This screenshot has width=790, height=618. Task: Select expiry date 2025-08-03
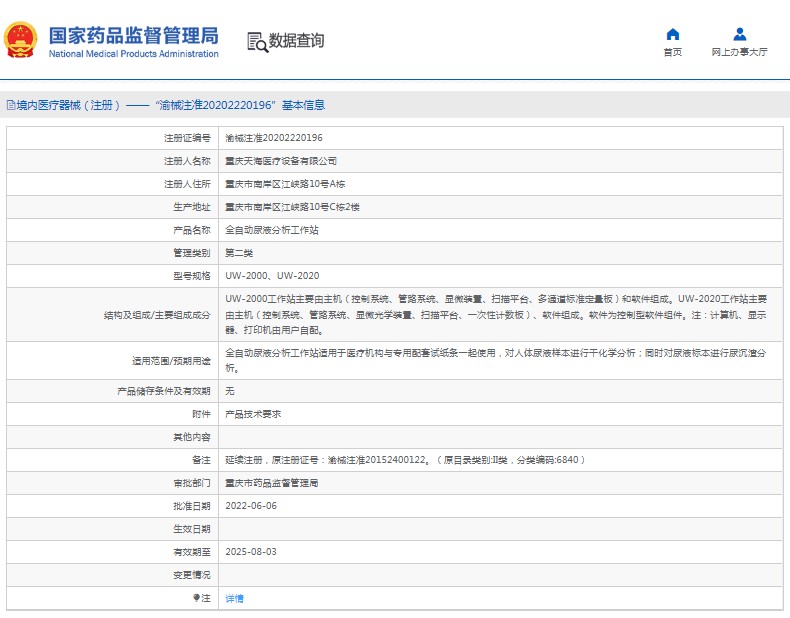point(251,552)
